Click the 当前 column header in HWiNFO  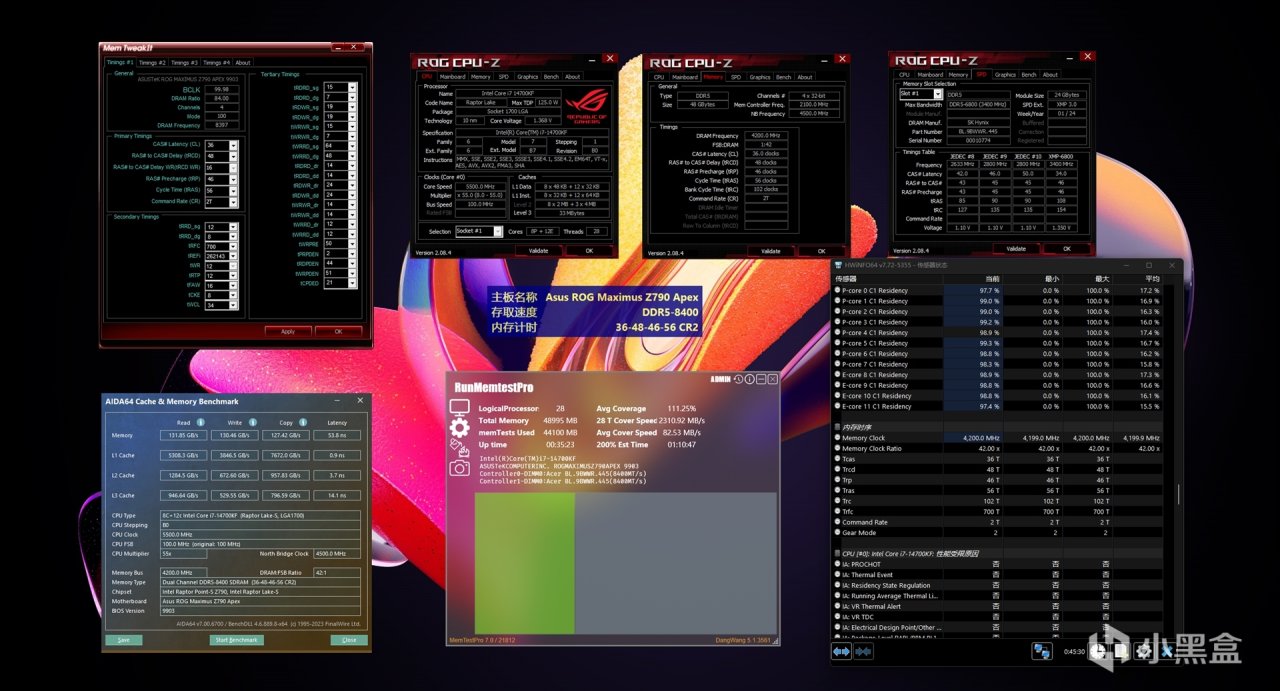click(991, 277)
